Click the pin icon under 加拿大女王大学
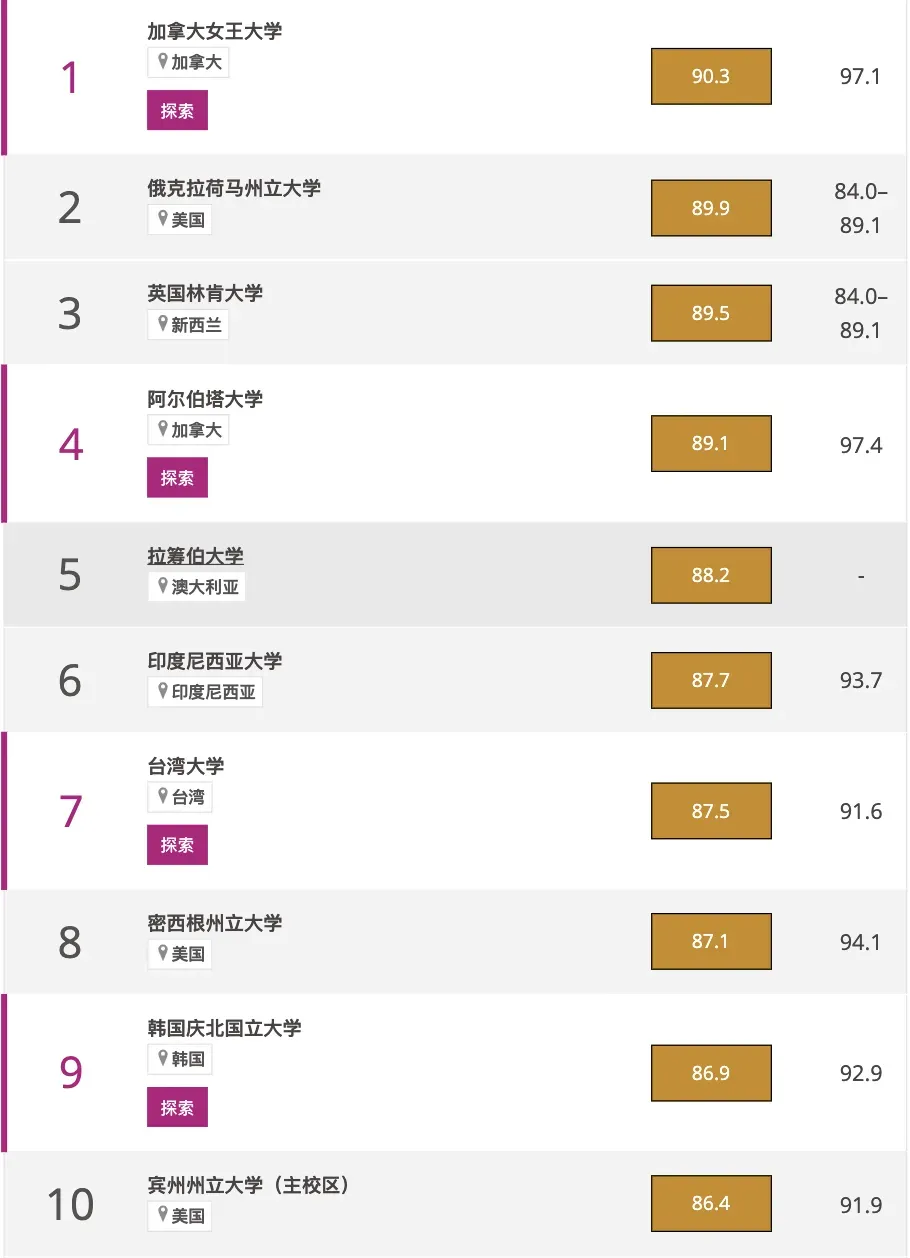The height and width of the screenshot is (1258, 910). pyautogui.click(x=163, y=62)
